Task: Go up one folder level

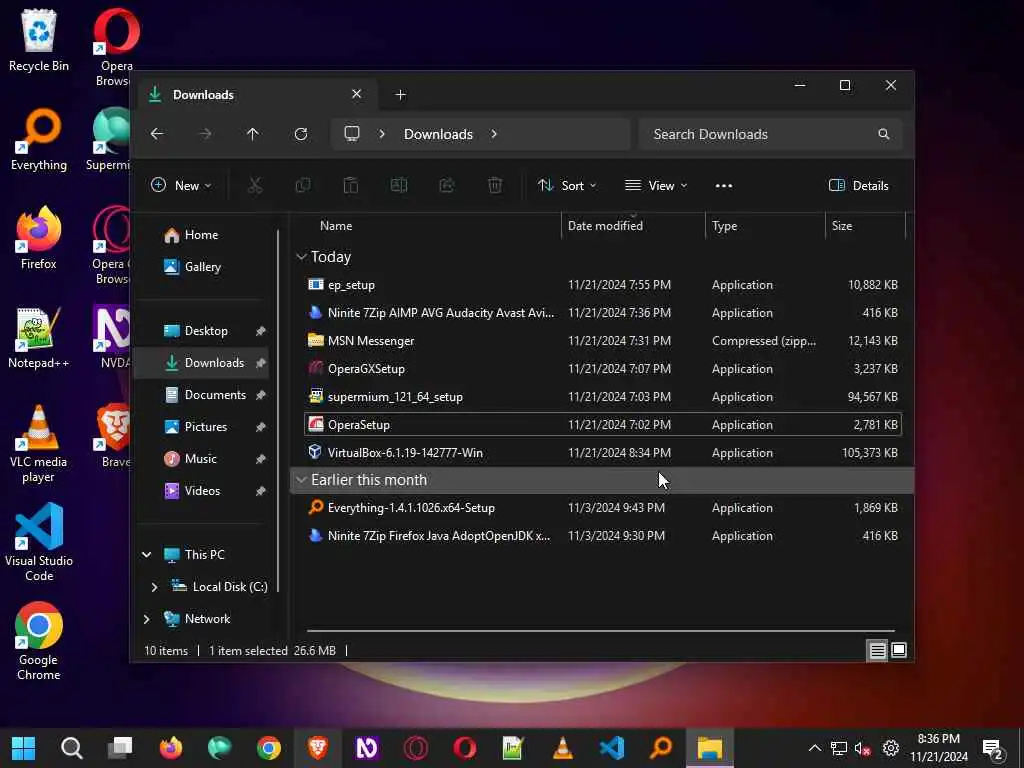Action: [253, 134]
